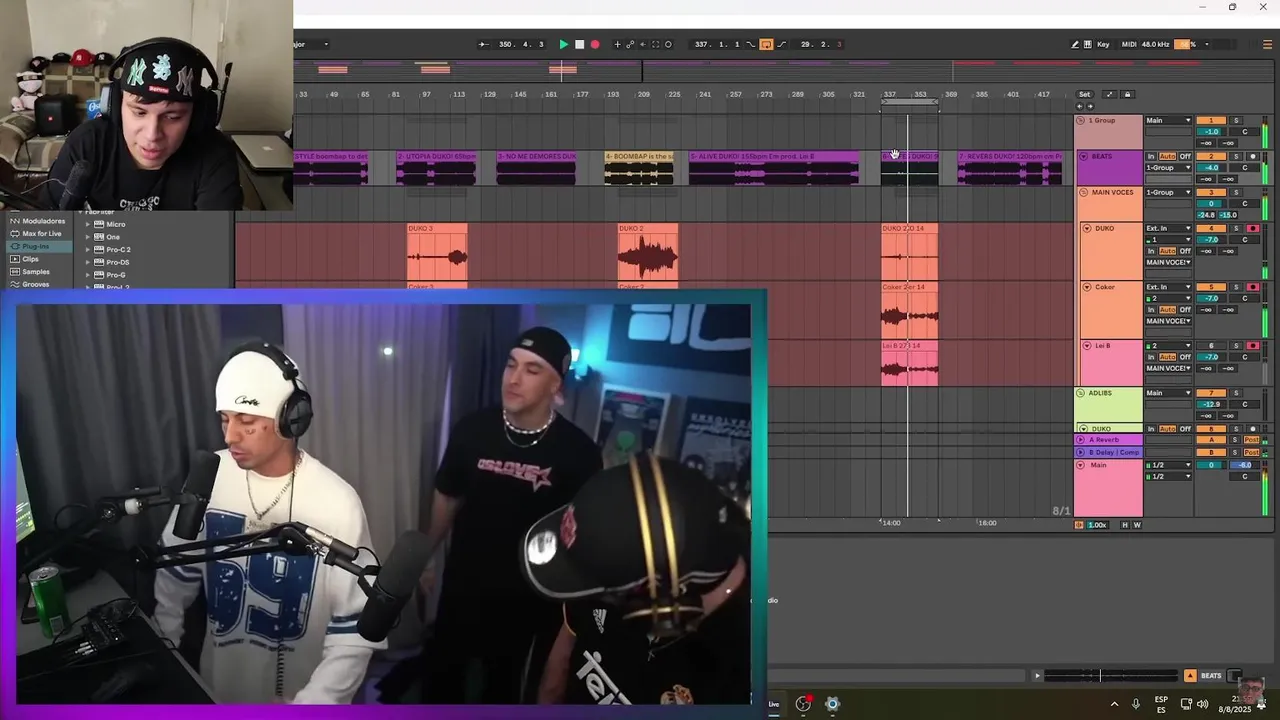Toggle BEATS track activator number 2
Image resolution: width=1280 pixels, height=720 pixels.
[x=1211, y=156]
